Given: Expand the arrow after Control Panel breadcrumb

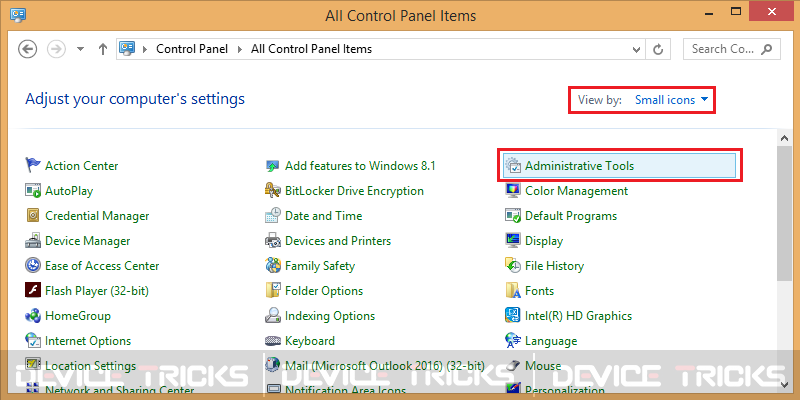Looking at the screenshot, I should coord(239,49).
